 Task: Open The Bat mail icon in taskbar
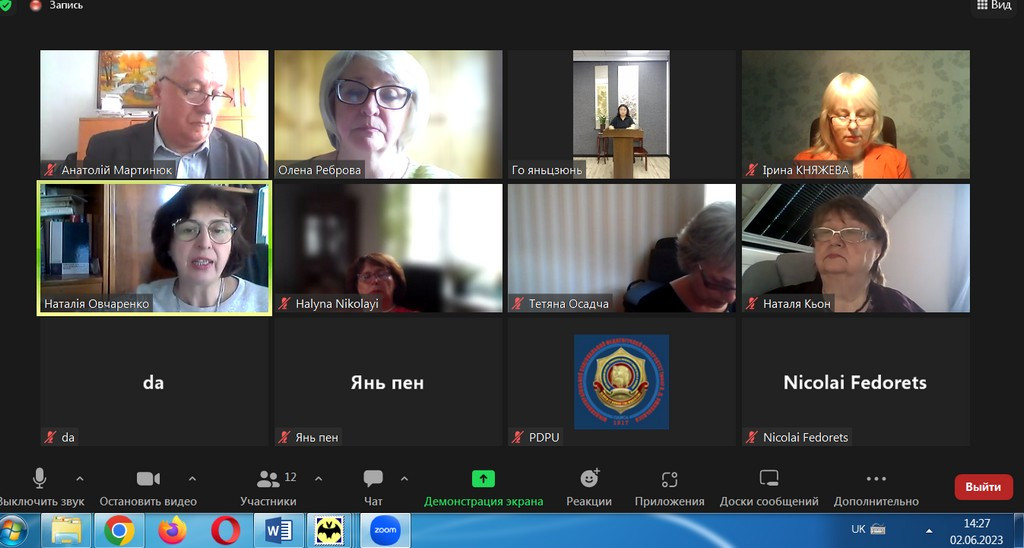click(330, 530)
